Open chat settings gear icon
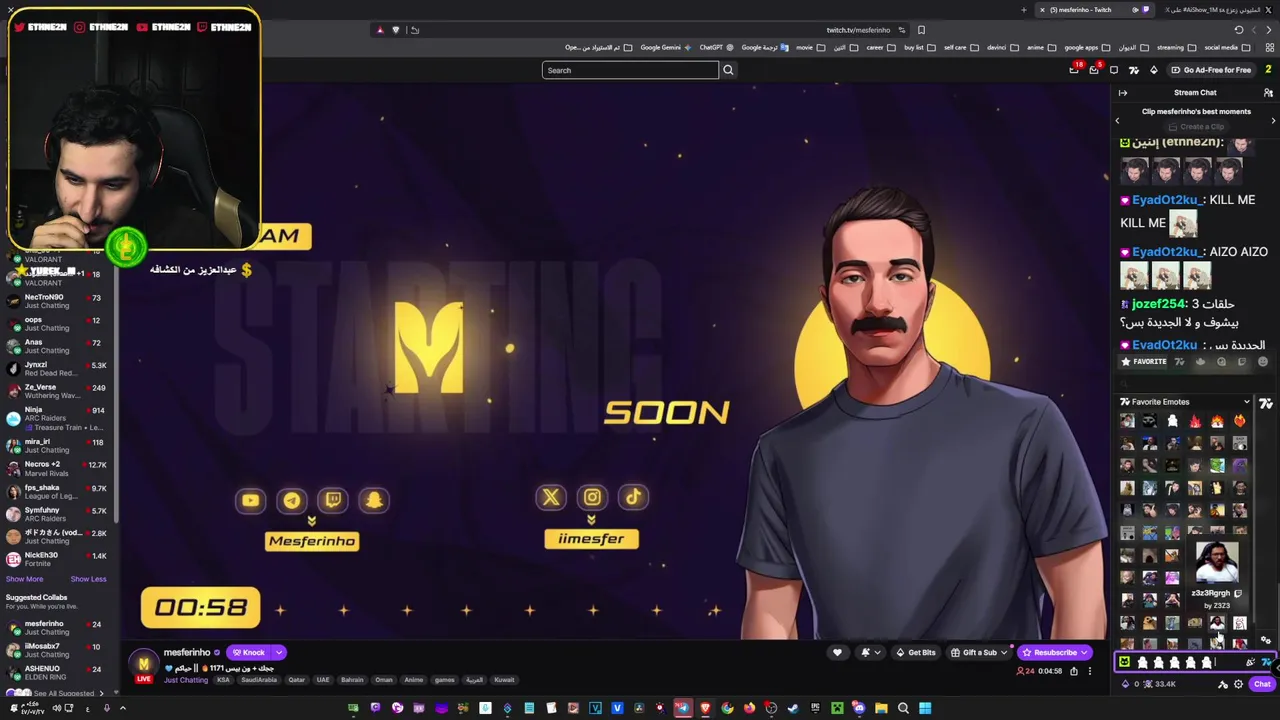The image size is (1280, 720). (1238, 685)
